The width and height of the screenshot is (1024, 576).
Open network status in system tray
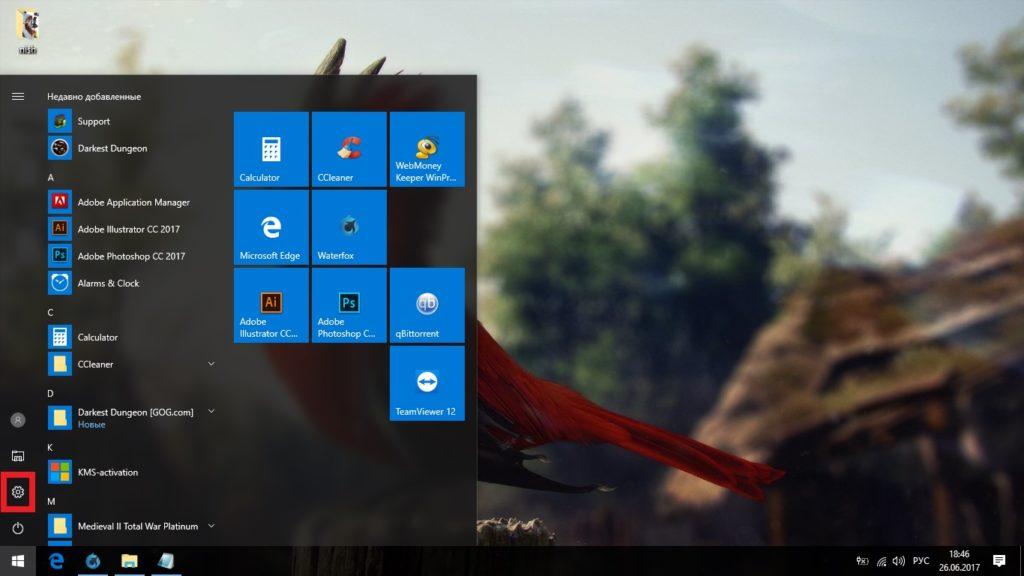coord(882,561)
